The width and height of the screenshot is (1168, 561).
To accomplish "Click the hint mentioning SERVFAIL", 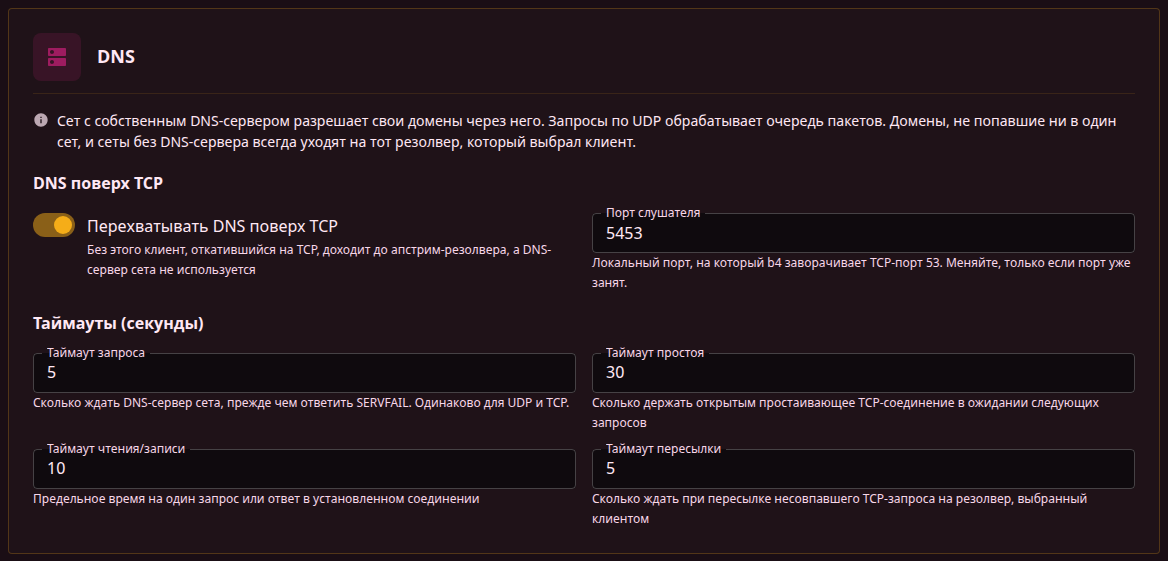I will (x=301, y=403).
